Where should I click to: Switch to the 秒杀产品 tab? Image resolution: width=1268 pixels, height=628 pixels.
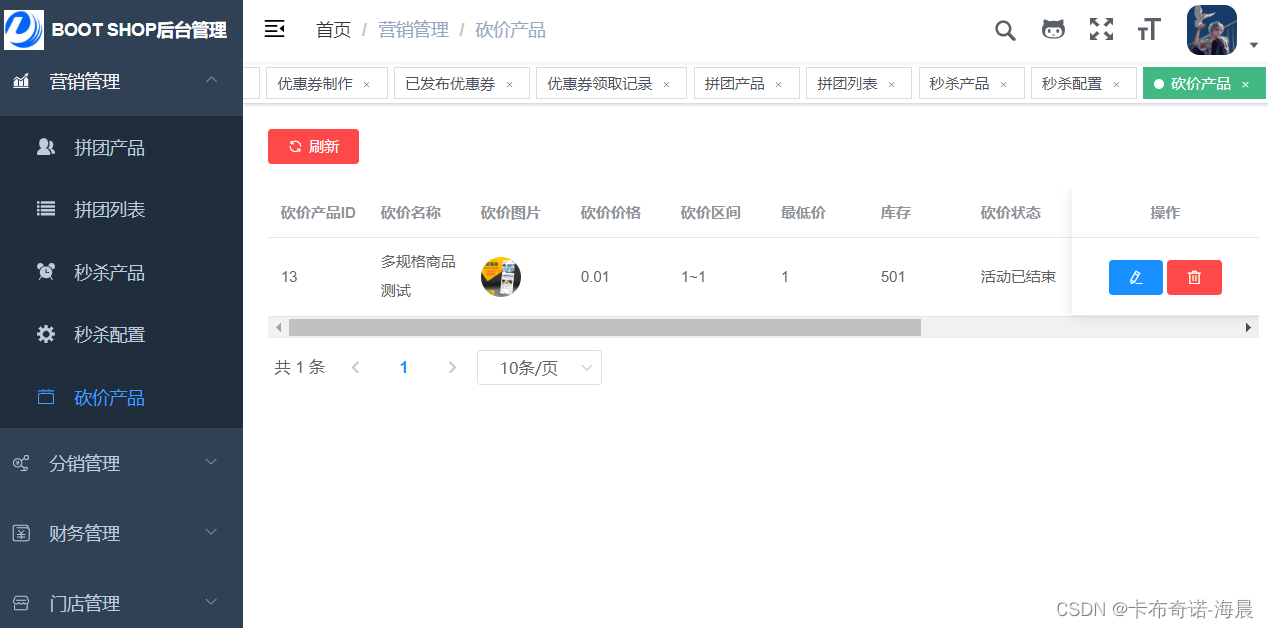(x=963, y=83)
